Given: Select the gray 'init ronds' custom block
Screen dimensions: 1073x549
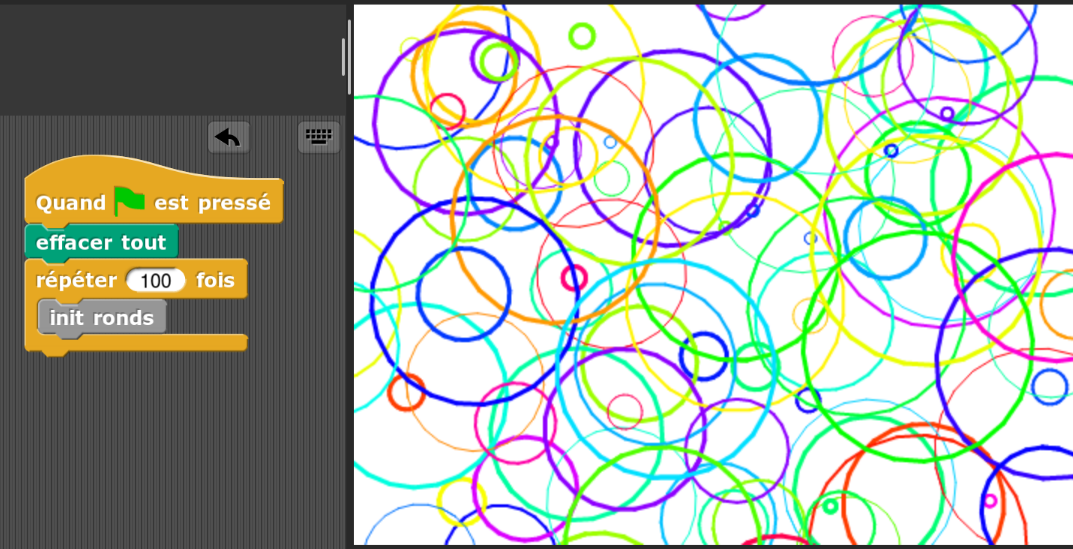Looking at the screenshot, I should point(101,318).
